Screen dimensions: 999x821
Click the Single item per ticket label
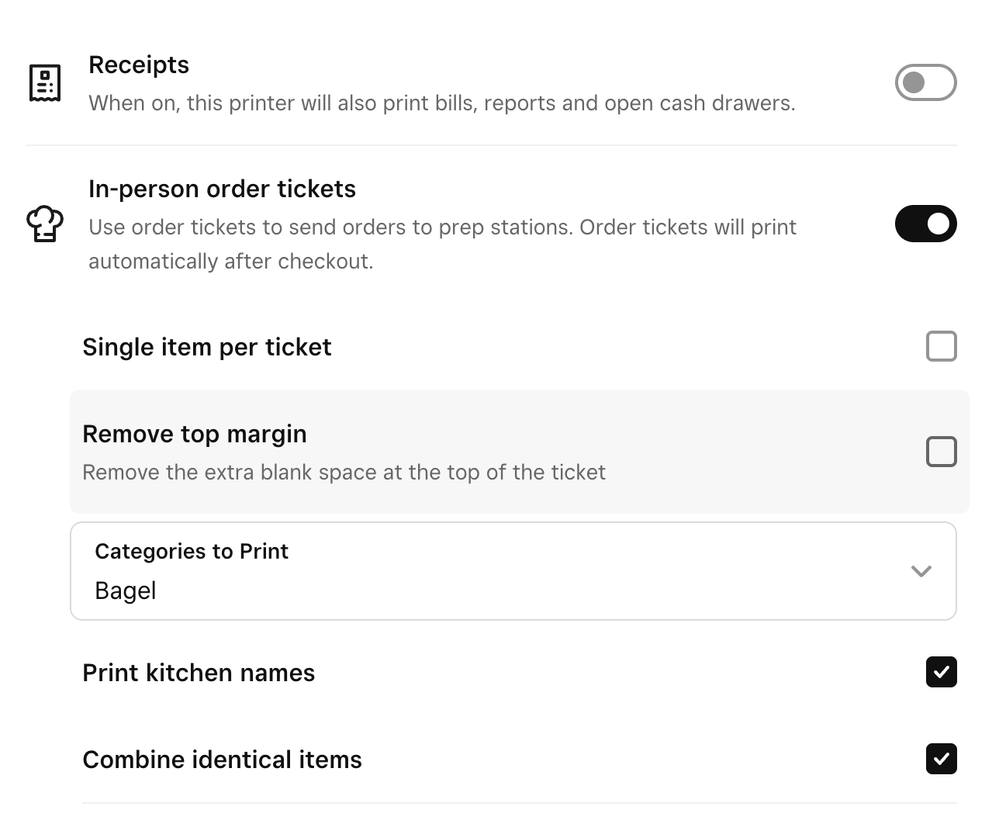pos(207,347)
